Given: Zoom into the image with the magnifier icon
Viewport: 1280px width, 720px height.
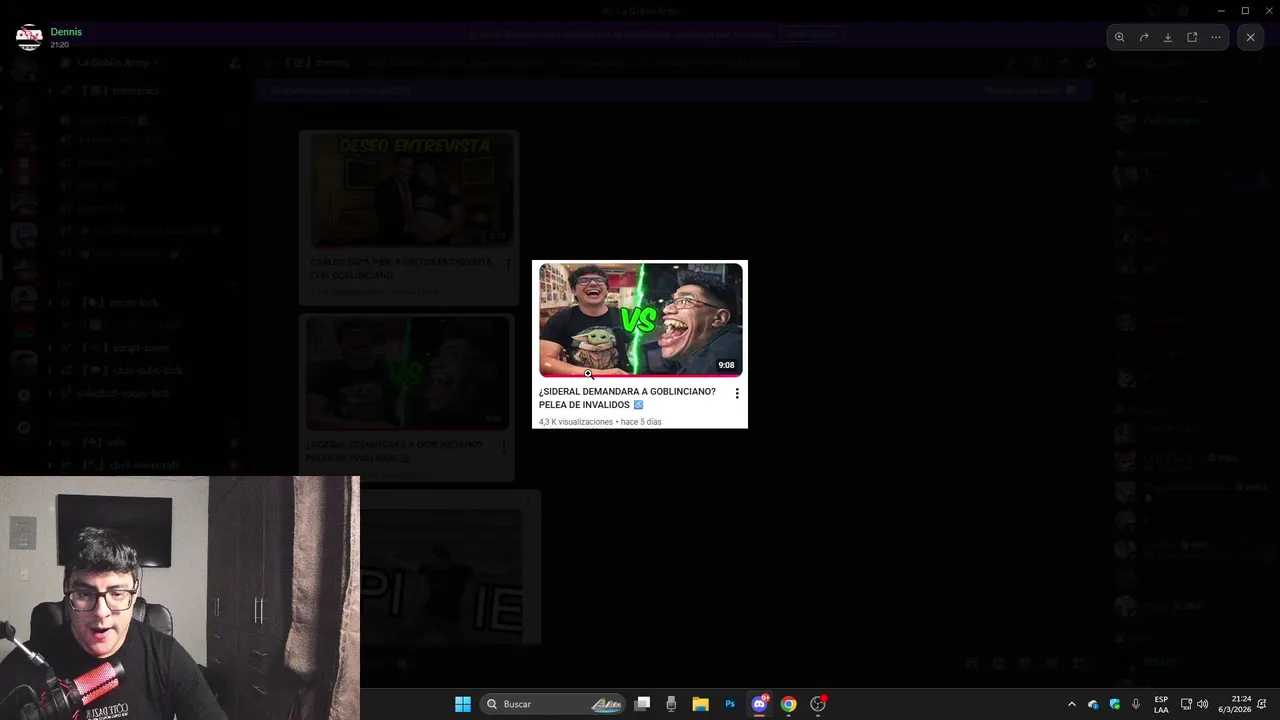Looking at the screenshot, I should click(1119, 37).
